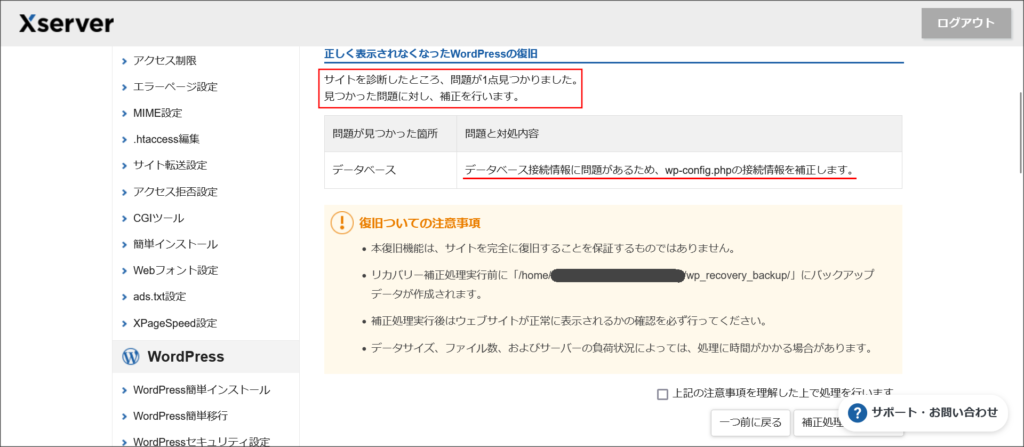Click 一つ前に戻る button
Viewport: 1024px width, 447px height.
pos(750,422)
